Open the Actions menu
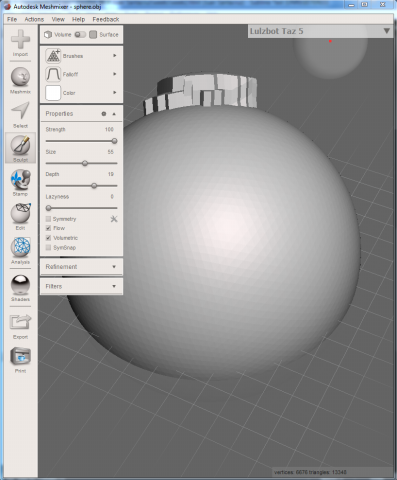 34,19
